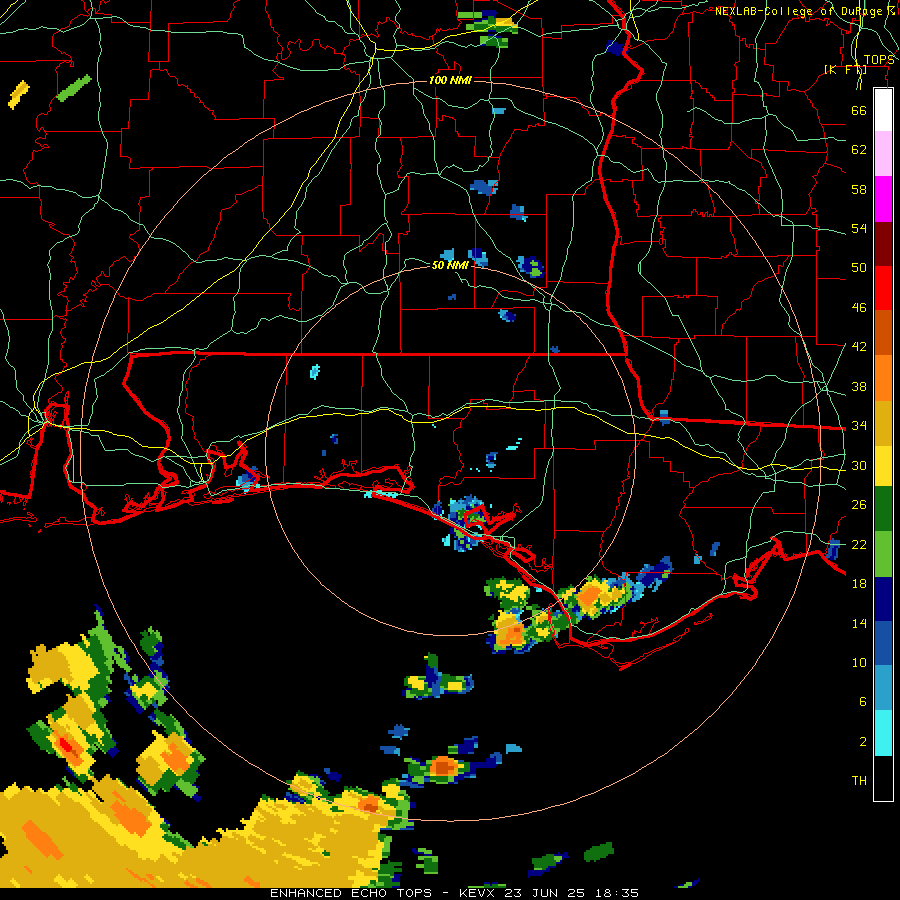Click the magenta legend swatch
This screenshot has height=900, width=900.
click(x=883, y=199)
